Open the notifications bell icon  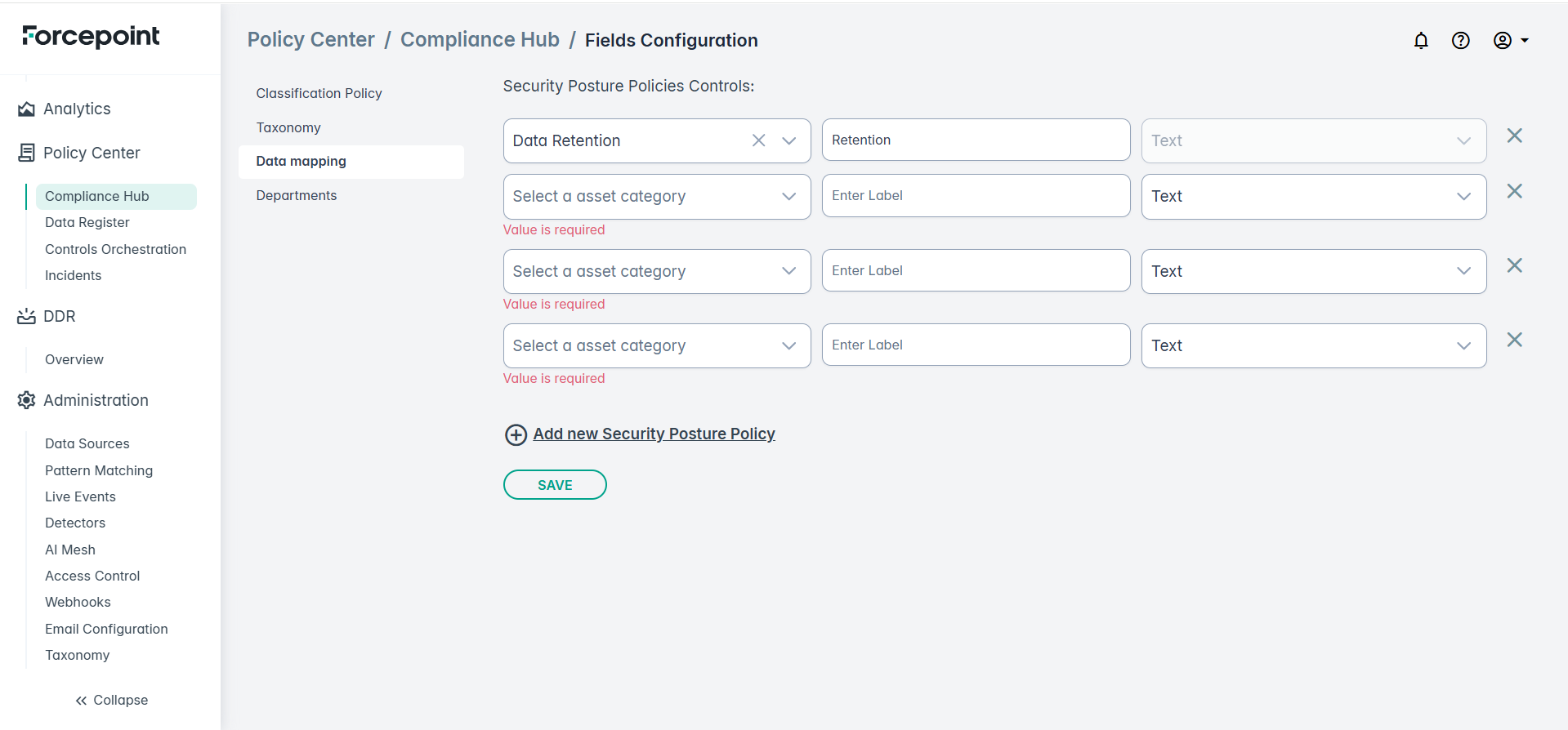pyautogui.click(x=1421, y=41)
